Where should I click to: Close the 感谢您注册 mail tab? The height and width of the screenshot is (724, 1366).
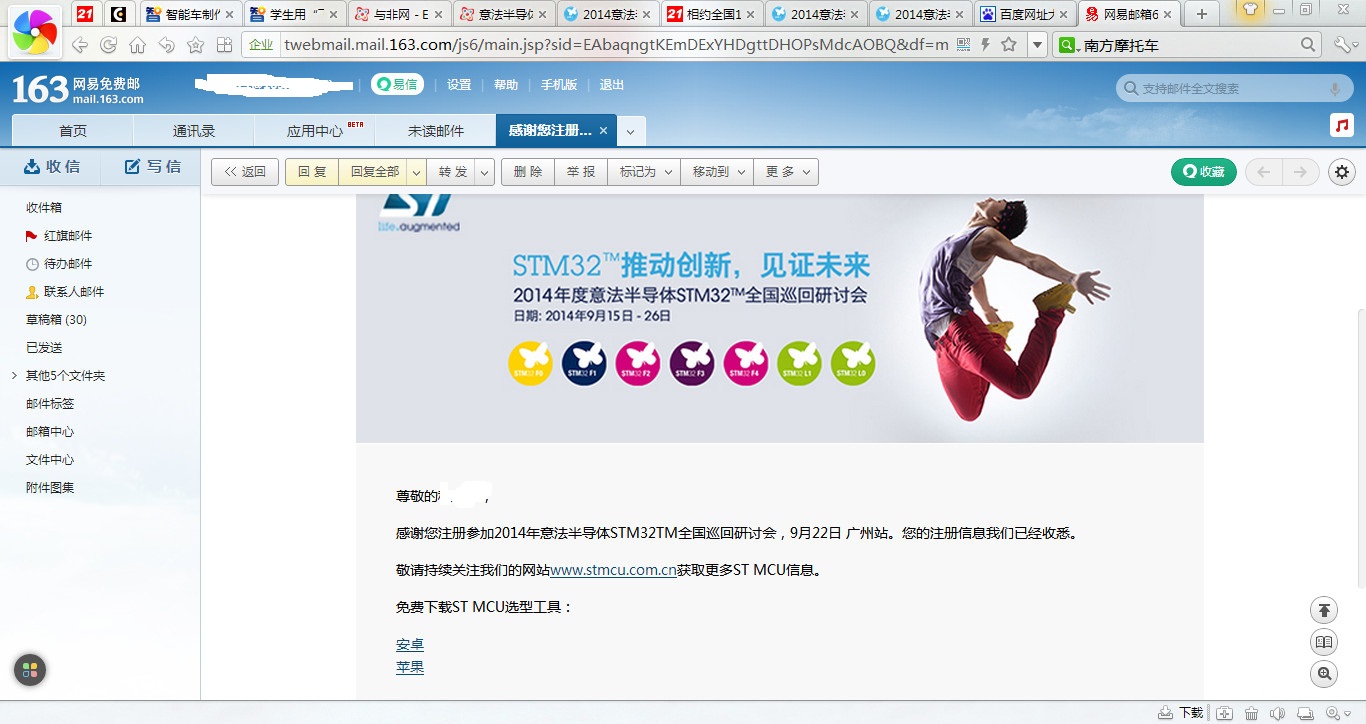601,131
